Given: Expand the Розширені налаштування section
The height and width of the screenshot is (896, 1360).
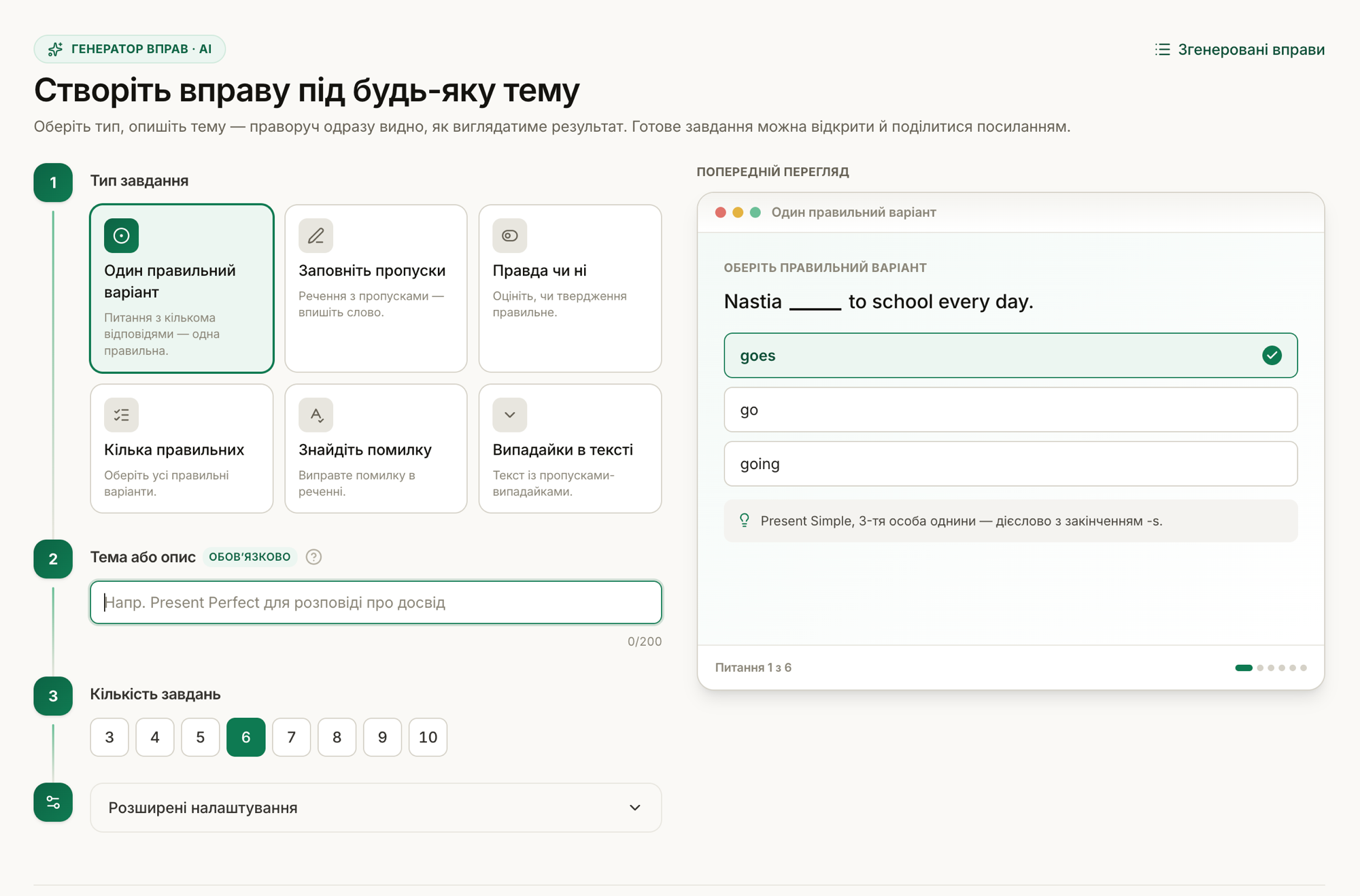Looking at the screenshot, I should pyautogui.click(x=376, y=808).
